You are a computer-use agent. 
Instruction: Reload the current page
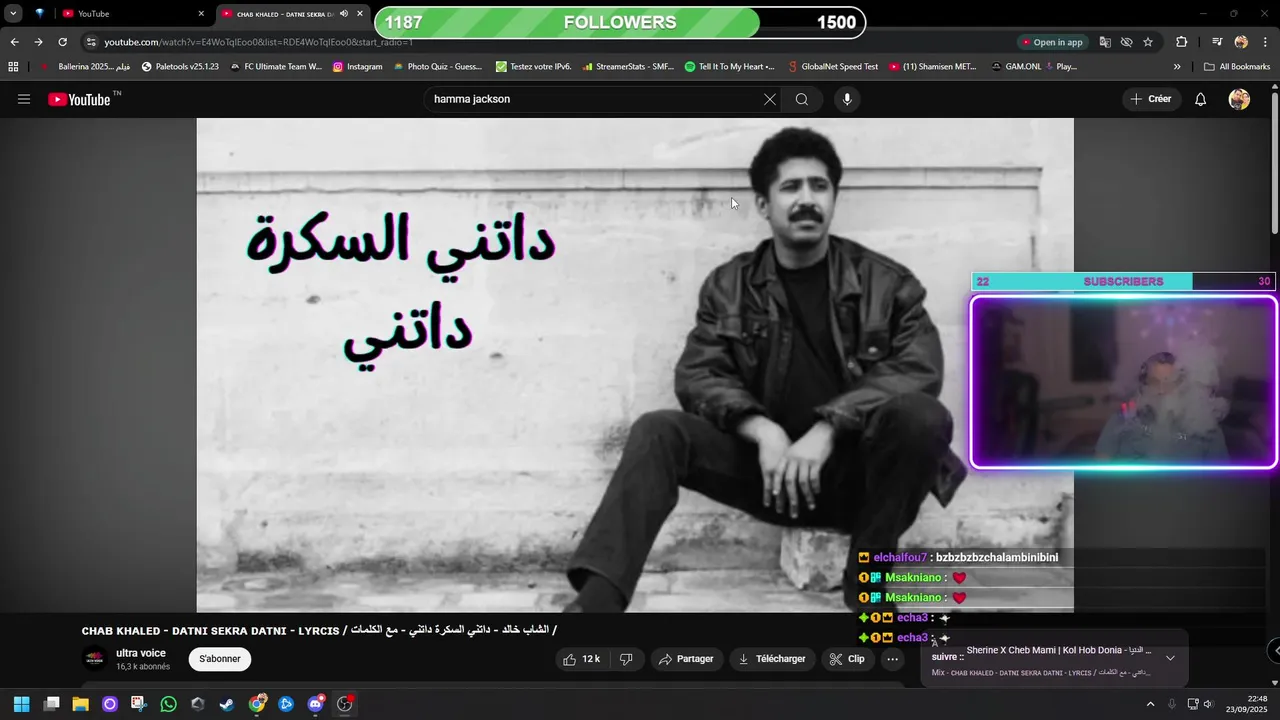click(62, 42)
